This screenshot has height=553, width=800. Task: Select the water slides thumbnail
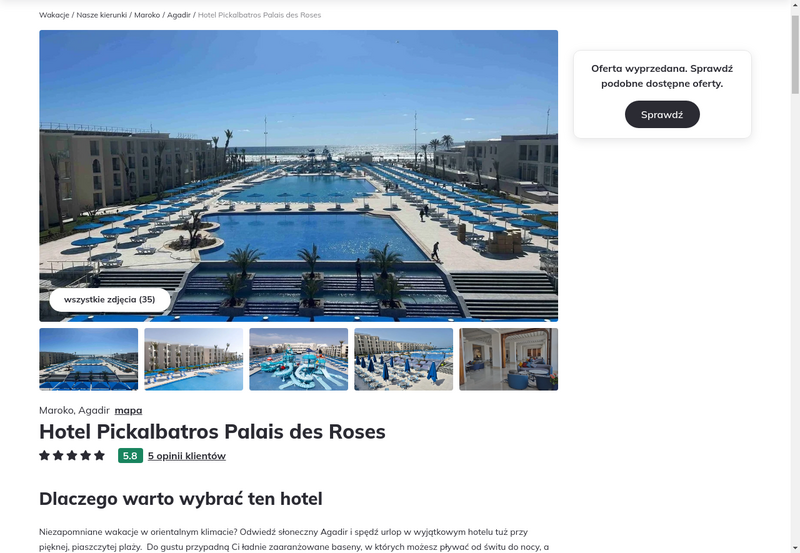[x=298, y=359]
